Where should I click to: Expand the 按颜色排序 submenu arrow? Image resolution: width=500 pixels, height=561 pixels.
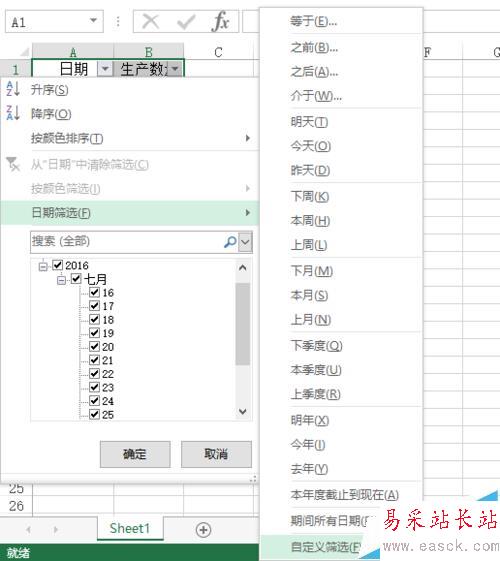[x=247, y=138]
